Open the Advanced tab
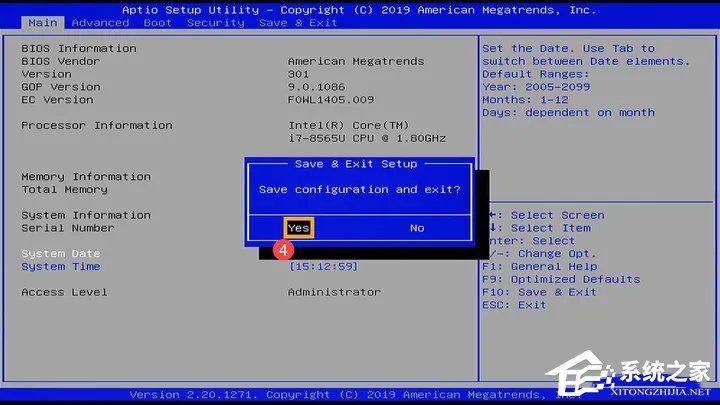 pyautogui.click(x=100, y=22)
